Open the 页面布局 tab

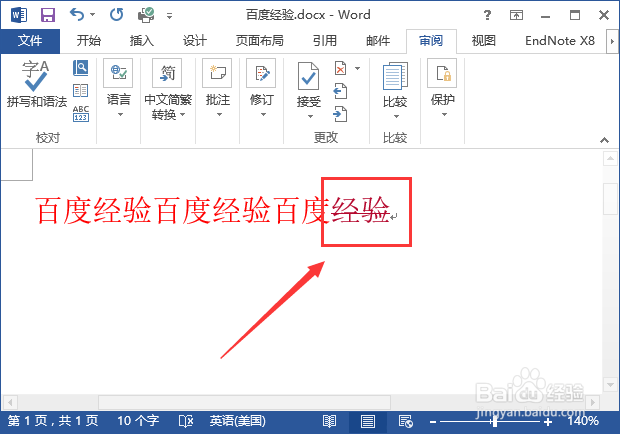[x=259, y=41]
